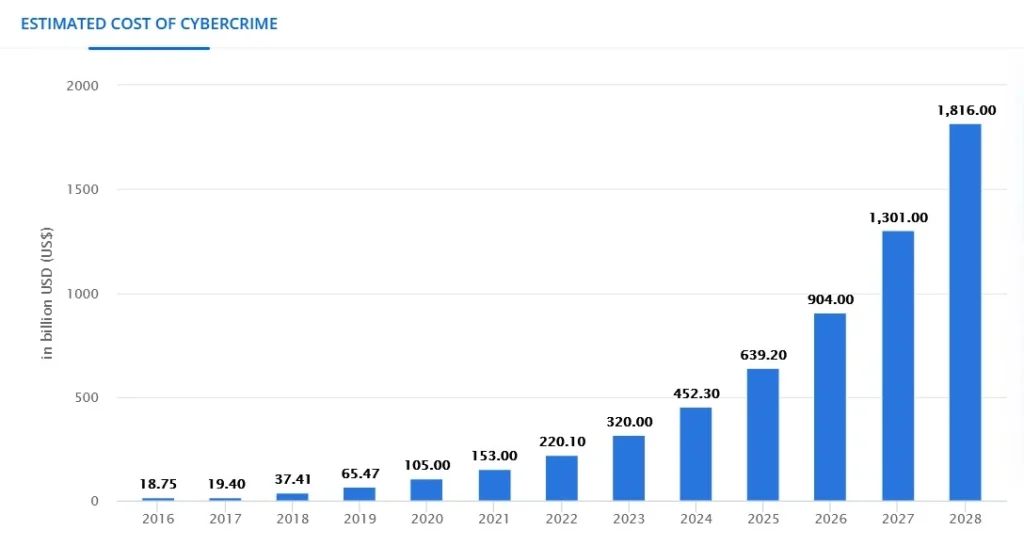Click the 2026 bar in the chart
This screenshot has width=1024, height=546.
pos(830,407)
